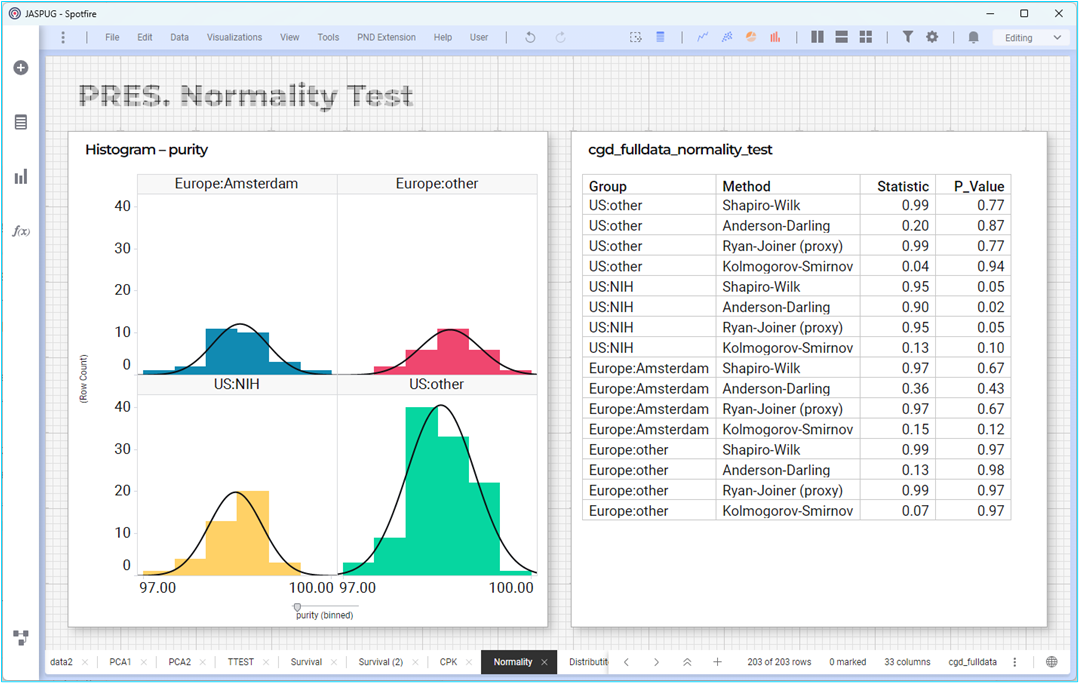The height and width of the screenshot is (683, 1079).
Task: Open settings gear in toolbar
Action: pyautogui.click(x=932, y=37)
